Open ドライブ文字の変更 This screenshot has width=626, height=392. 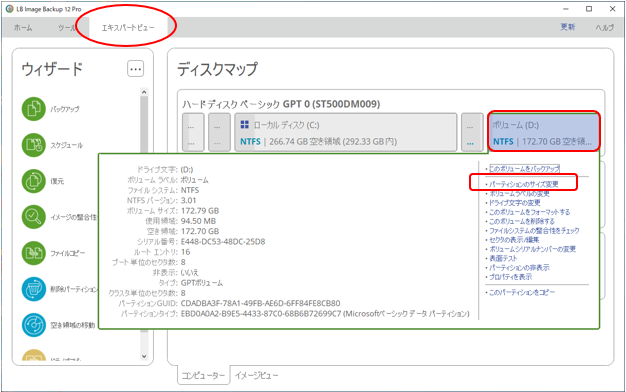(515, 203)
